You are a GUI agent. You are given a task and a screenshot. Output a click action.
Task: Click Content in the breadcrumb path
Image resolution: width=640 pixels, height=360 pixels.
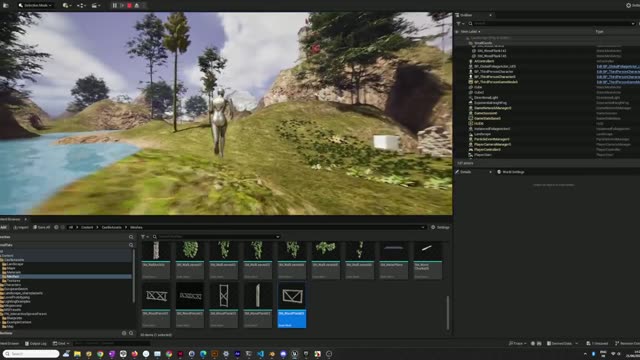87,227
